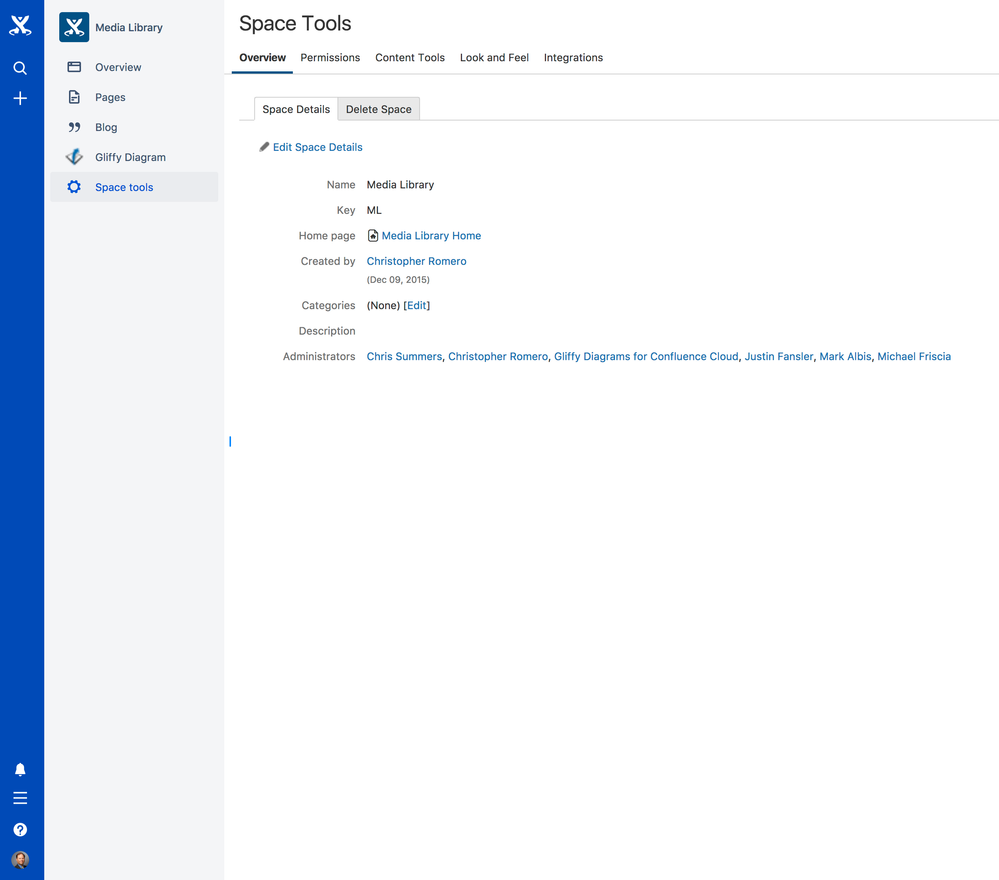This screenshot has height=880, width=999.
Task: Click the Created by field label
Action: coord(328,261)
